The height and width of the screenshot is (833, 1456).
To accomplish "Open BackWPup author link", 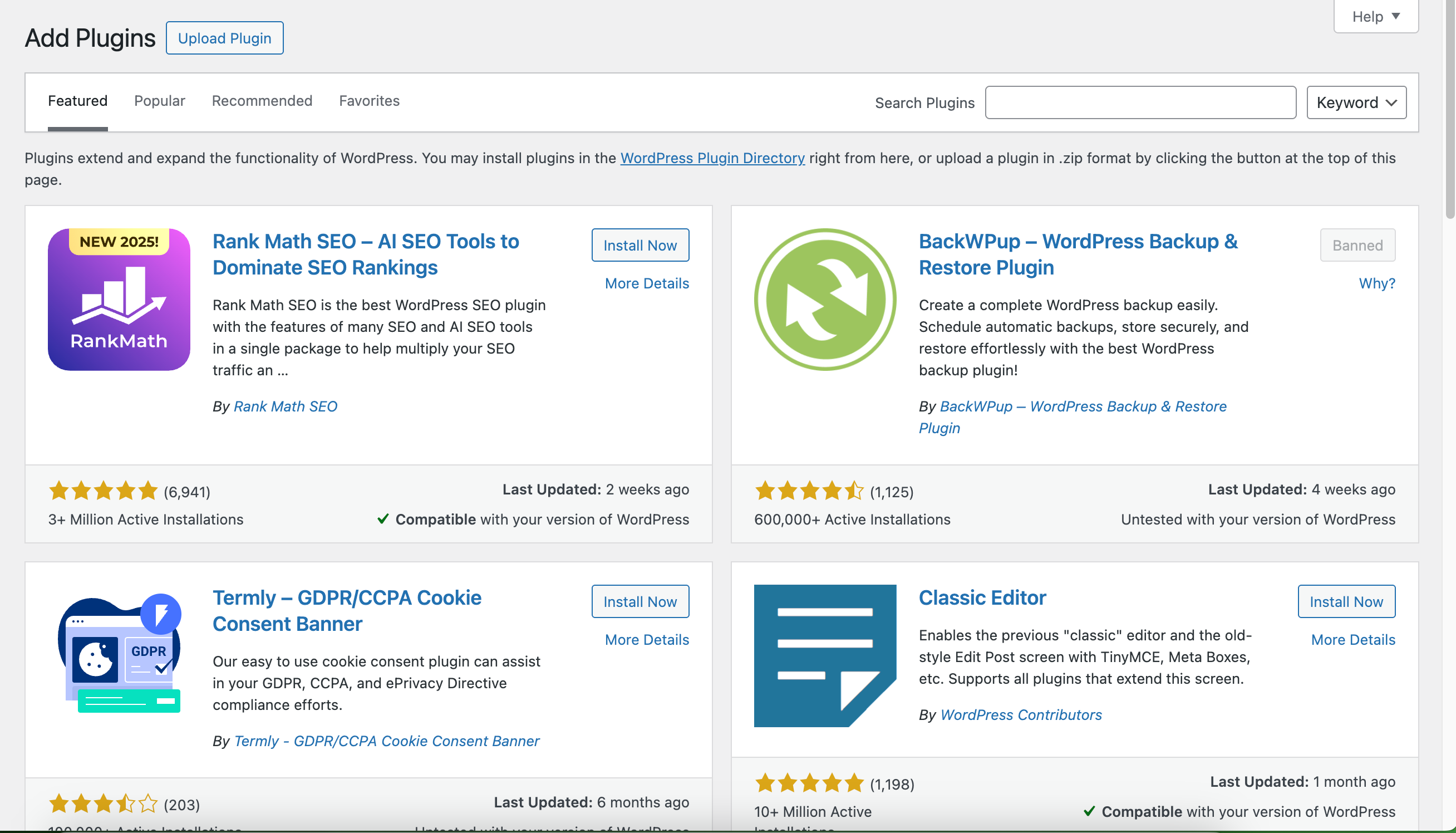I will pos(1073,417).
